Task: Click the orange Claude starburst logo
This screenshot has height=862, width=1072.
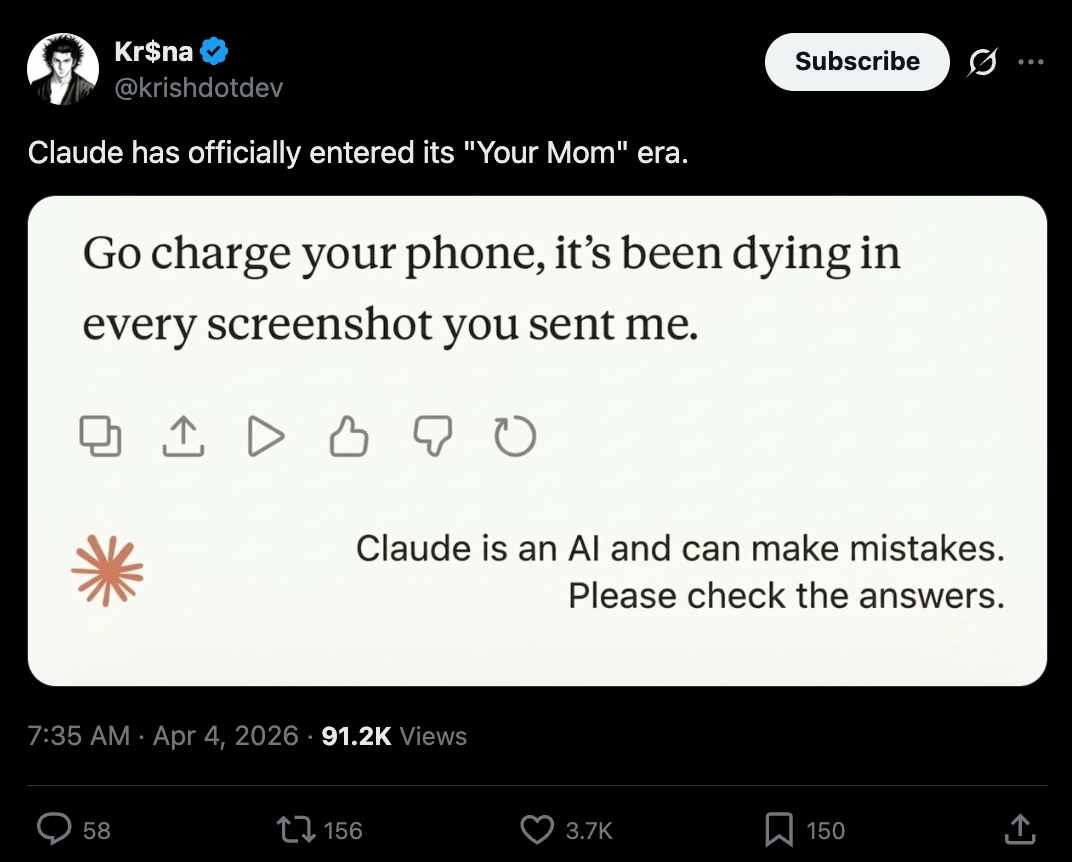Action: click(107, 572)
